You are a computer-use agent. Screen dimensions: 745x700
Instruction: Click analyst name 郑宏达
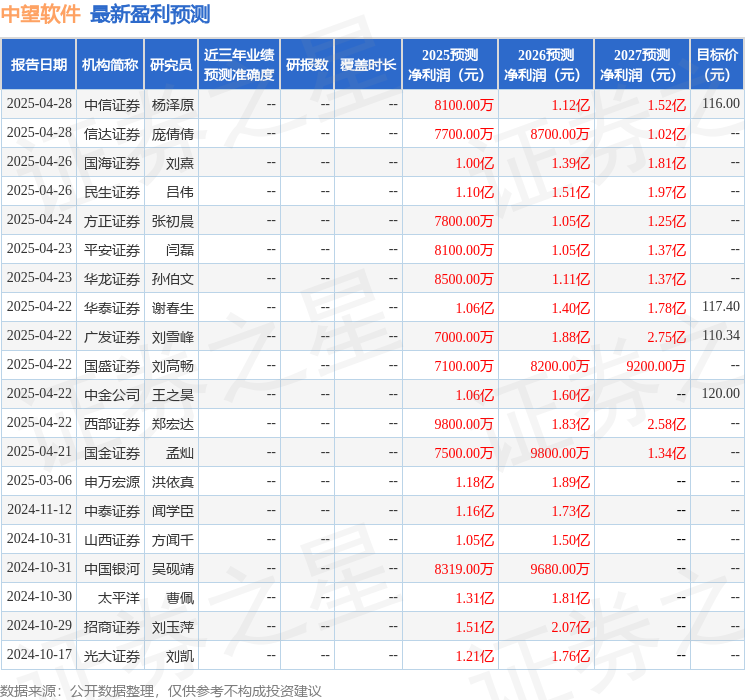click(172, 424)
